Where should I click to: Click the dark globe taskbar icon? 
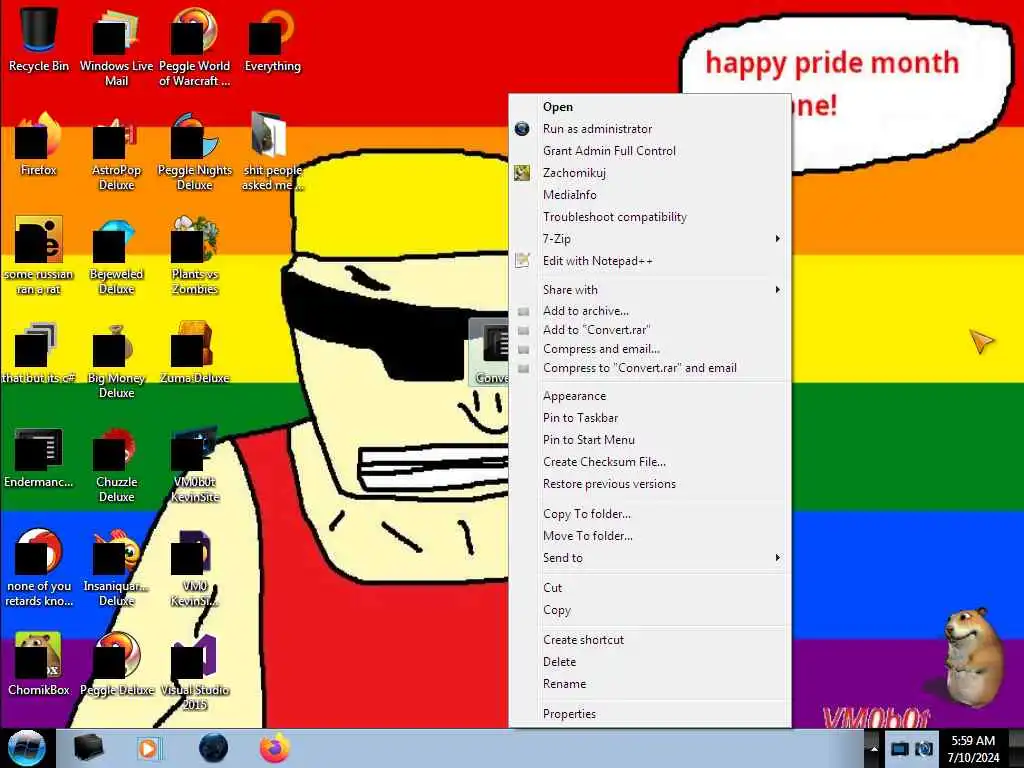[213, 748]
